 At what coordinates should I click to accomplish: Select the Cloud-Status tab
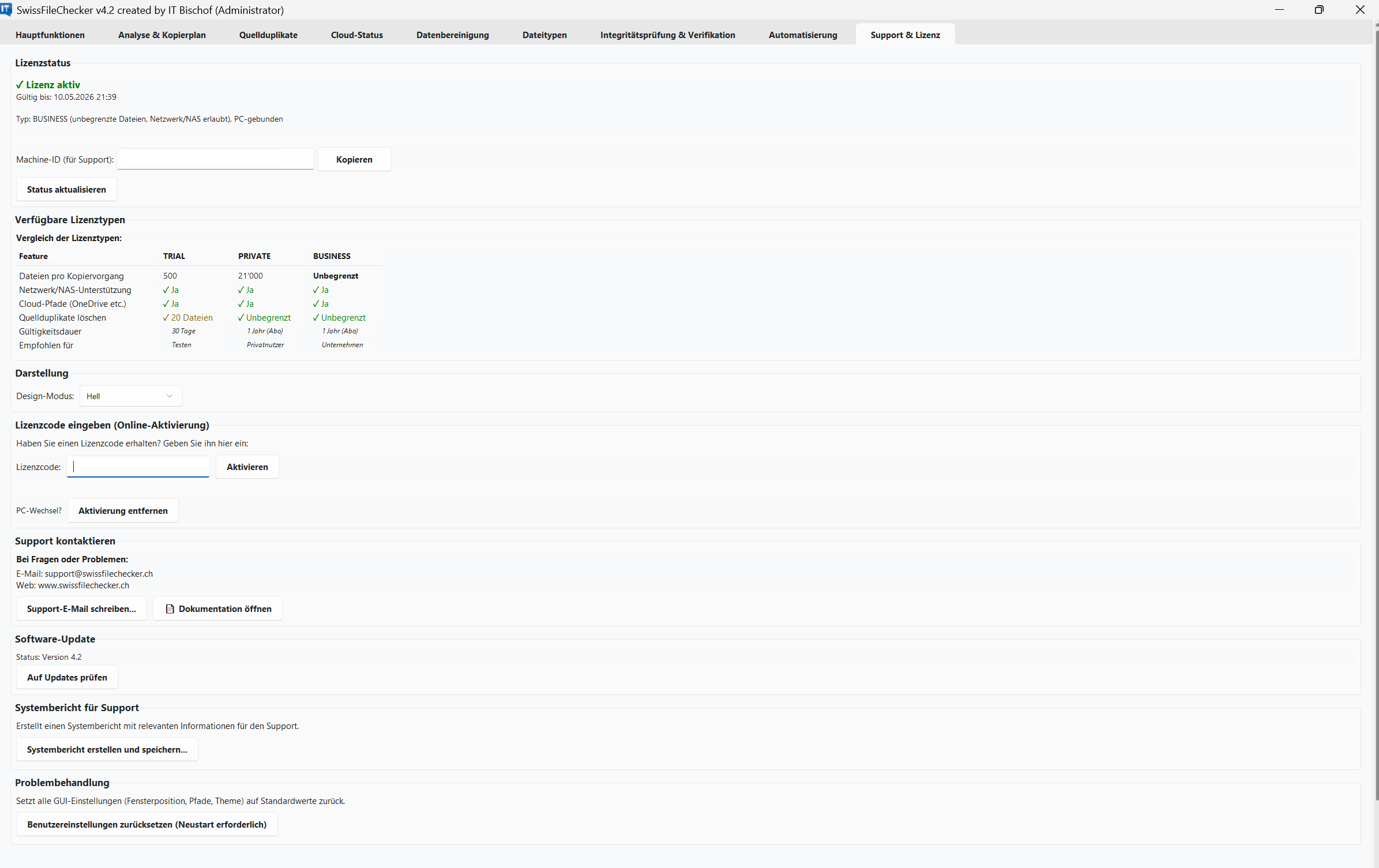point(356,35)
